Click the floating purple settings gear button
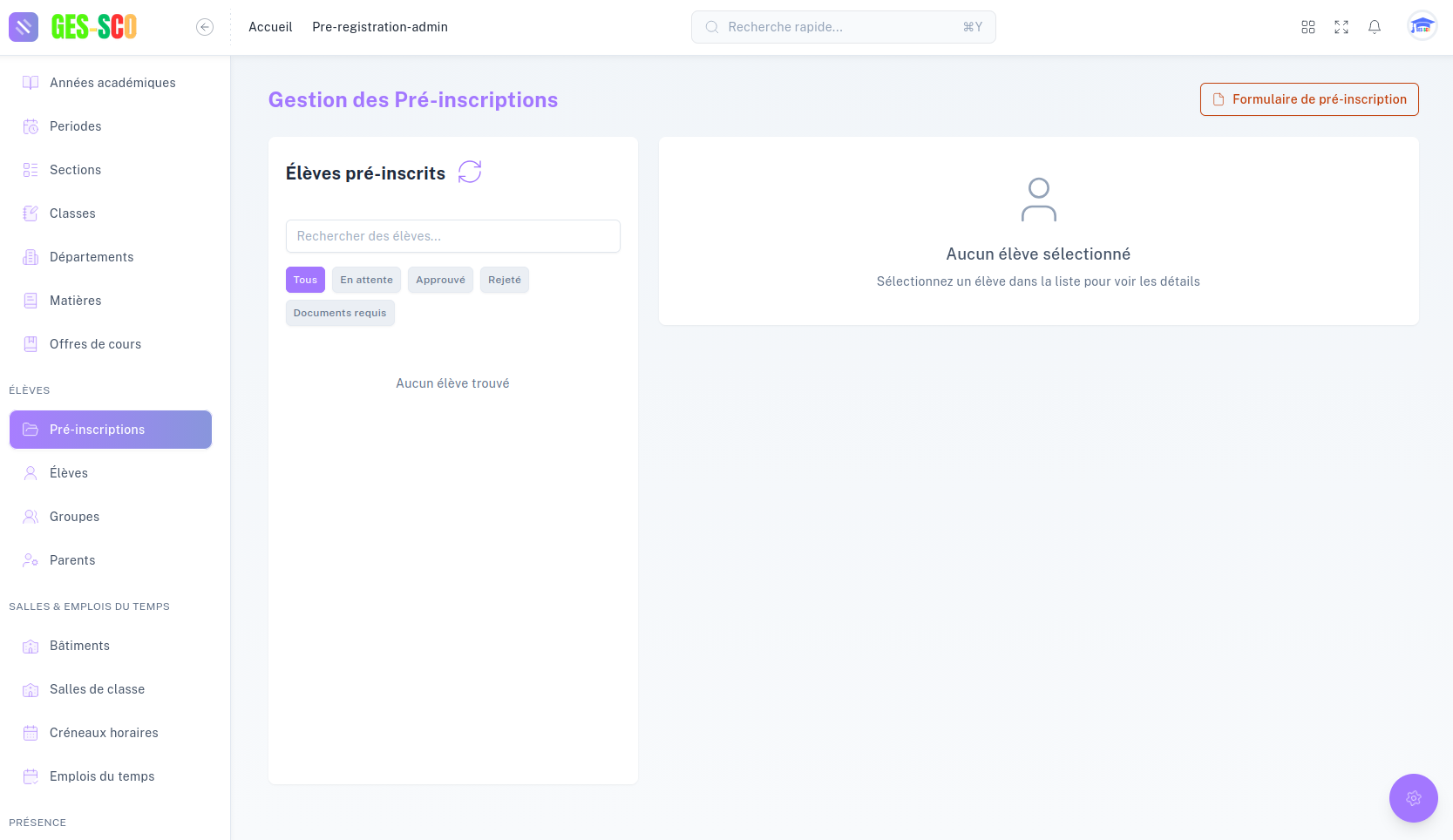 click(1413, 797)
